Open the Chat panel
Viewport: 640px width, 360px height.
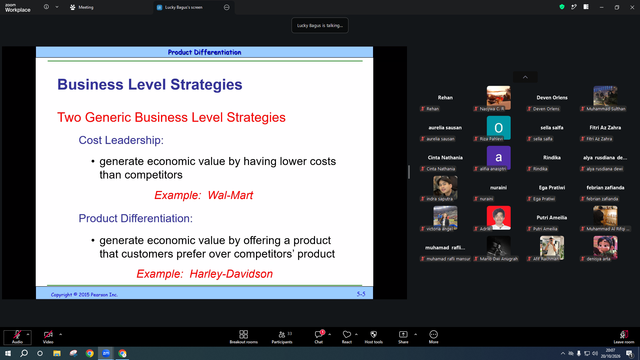pos(318,337)
